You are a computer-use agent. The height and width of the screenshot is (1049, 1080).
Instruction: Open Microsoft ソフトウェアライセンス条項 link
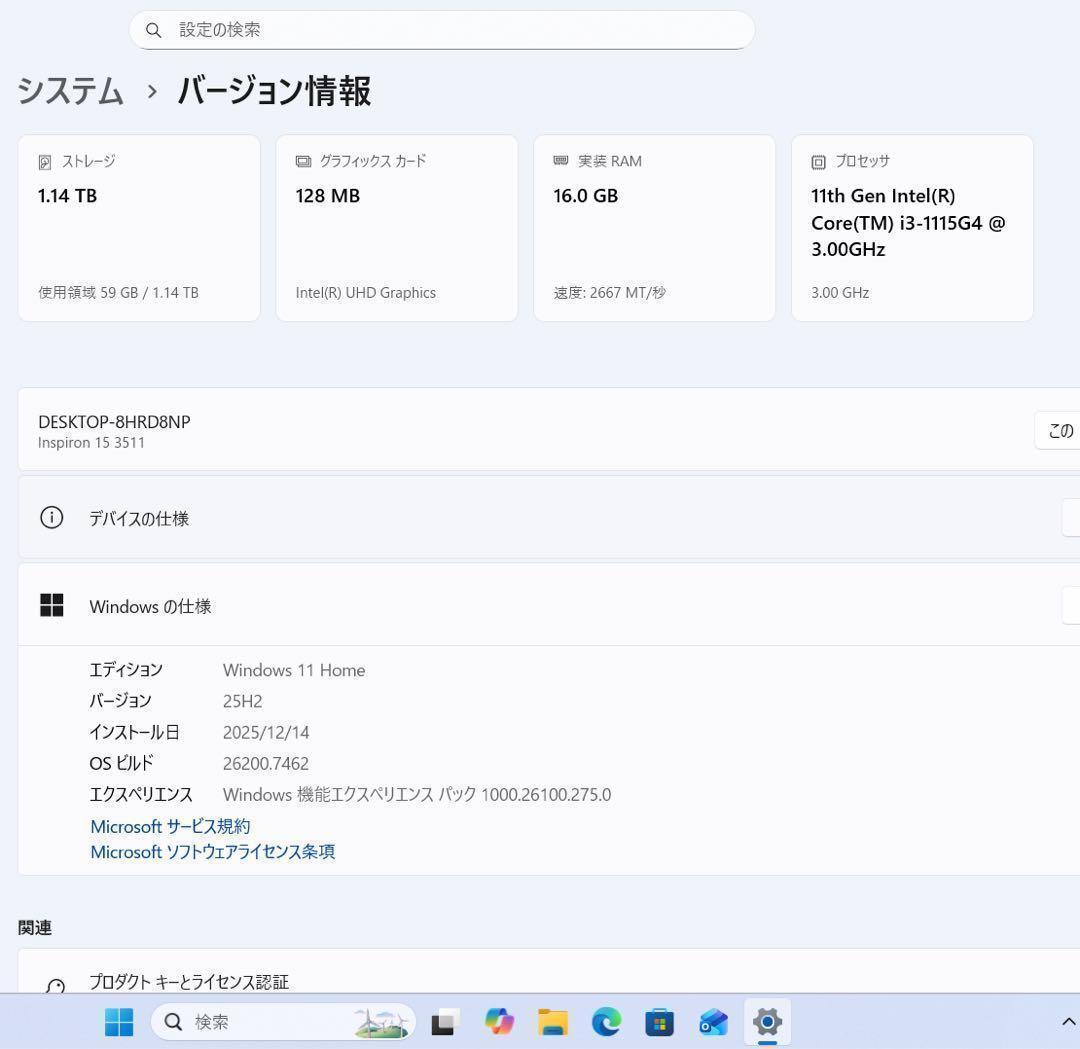tap(212, 852)
